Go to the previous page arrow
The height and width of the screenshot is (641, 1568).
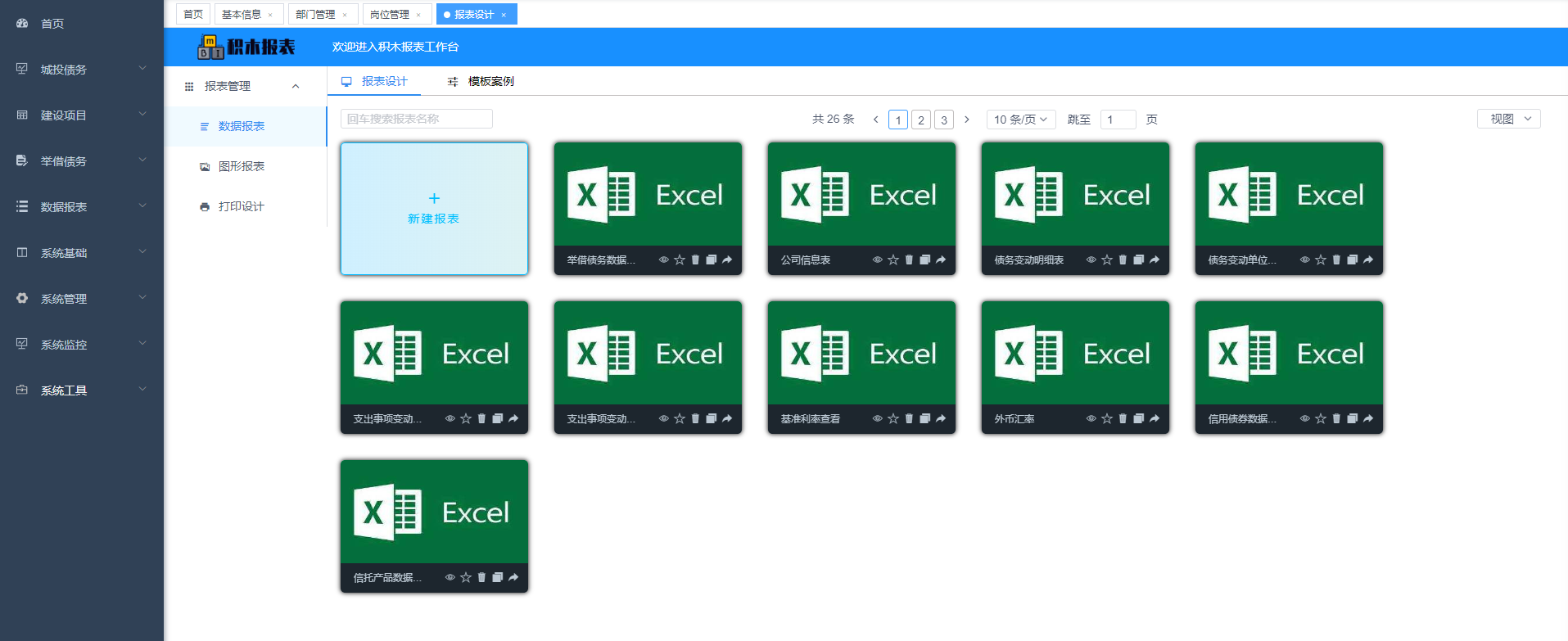[875, 120]
